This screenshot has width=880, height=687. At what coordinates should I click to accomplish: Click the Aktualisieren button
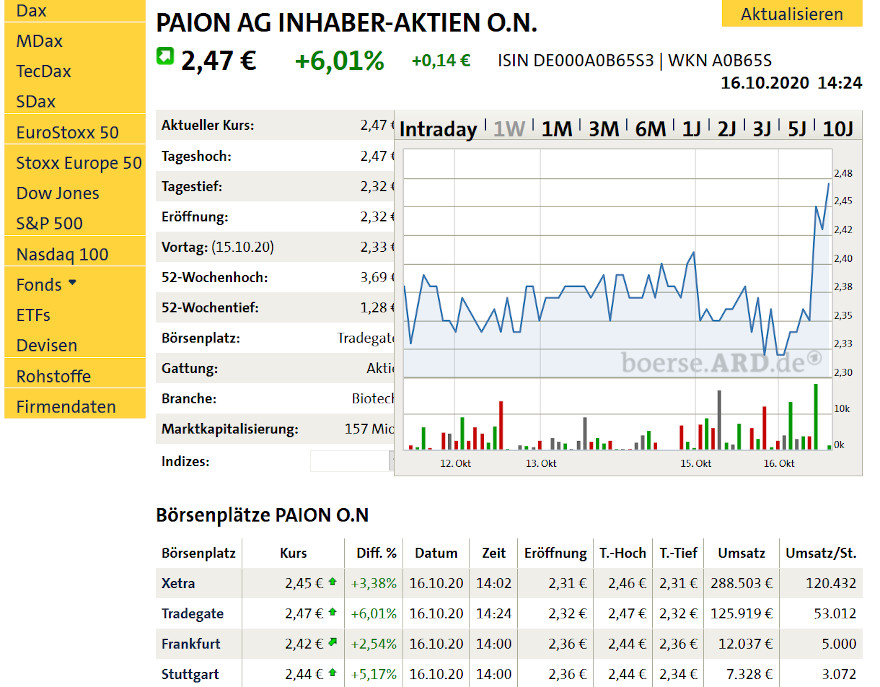click(791, 14)
